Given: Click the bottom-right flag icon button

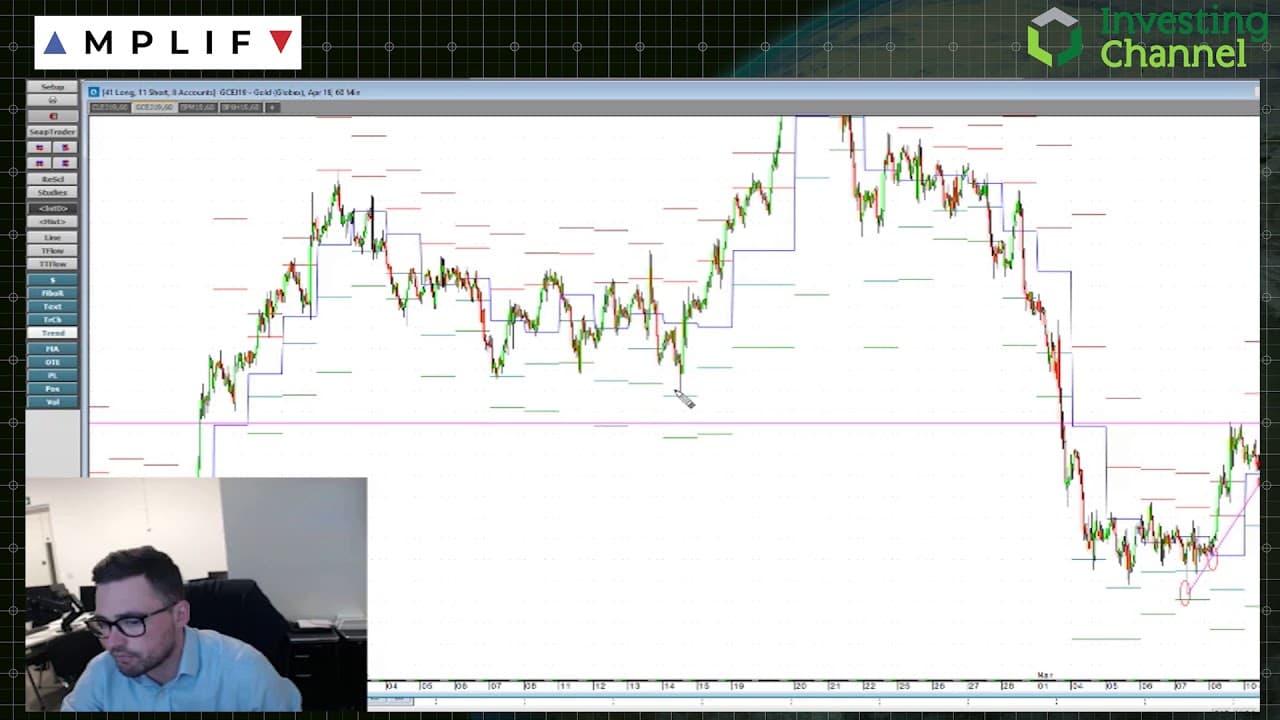Looking at the screenshot, I should (65, 163).
